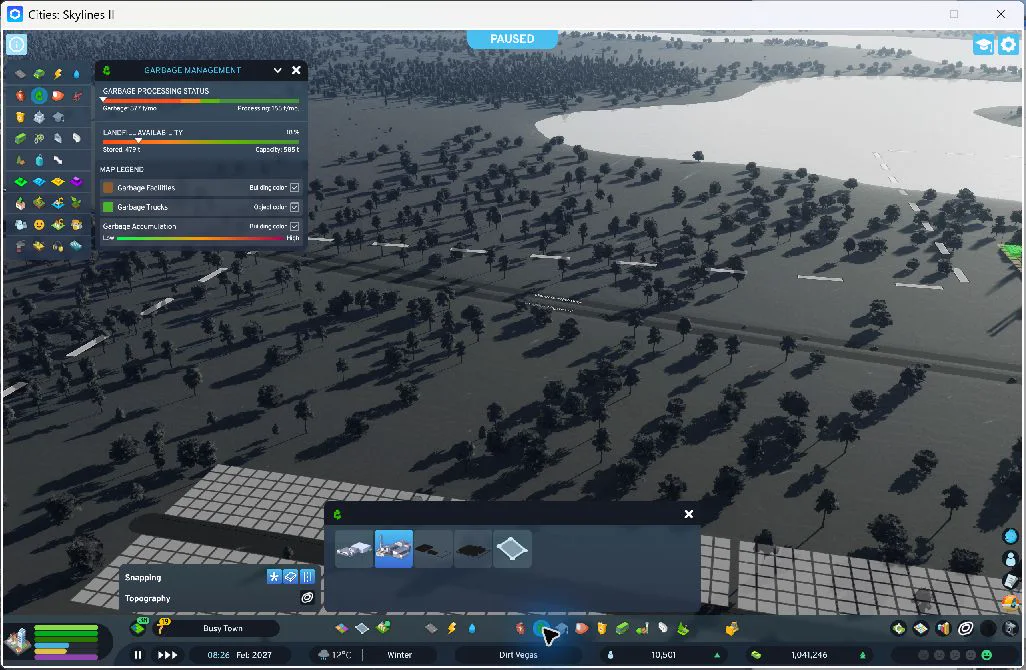
Task: Click green Garbage Trucks color swatch
Action: [108, 207]
